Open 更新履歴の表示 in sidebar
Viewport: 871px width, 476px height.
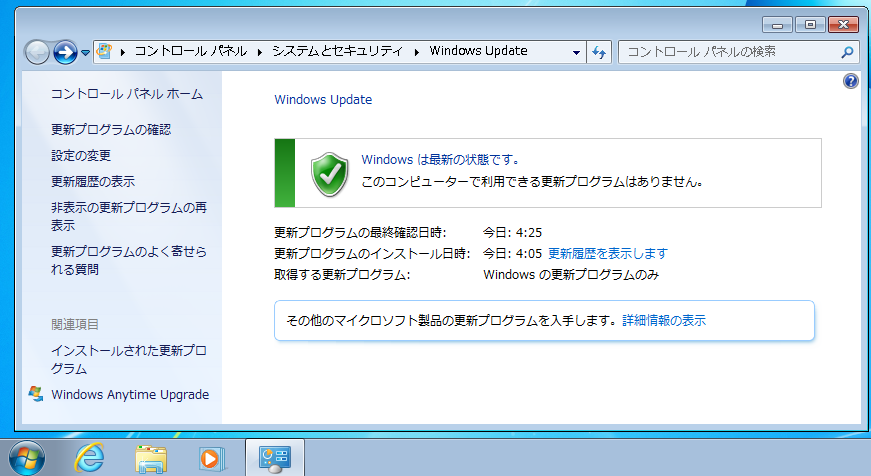click(x=93, y=182)
